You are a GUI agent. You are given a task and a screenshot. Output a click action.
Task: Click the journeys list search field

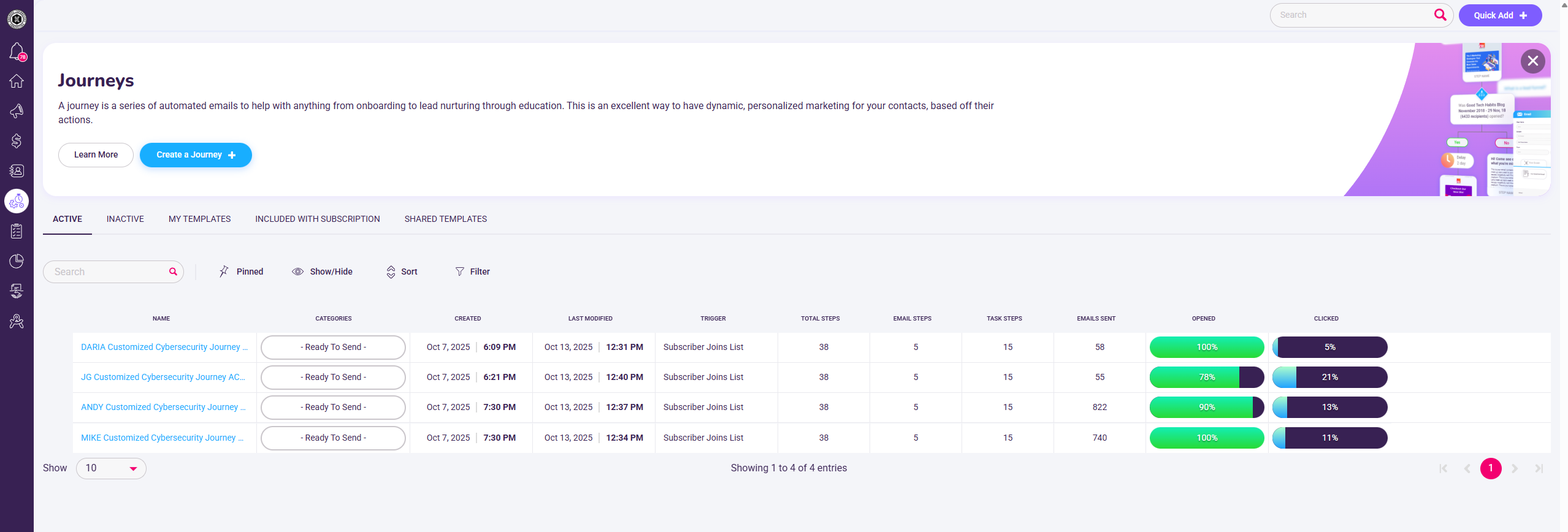click(x=107, y=272)
